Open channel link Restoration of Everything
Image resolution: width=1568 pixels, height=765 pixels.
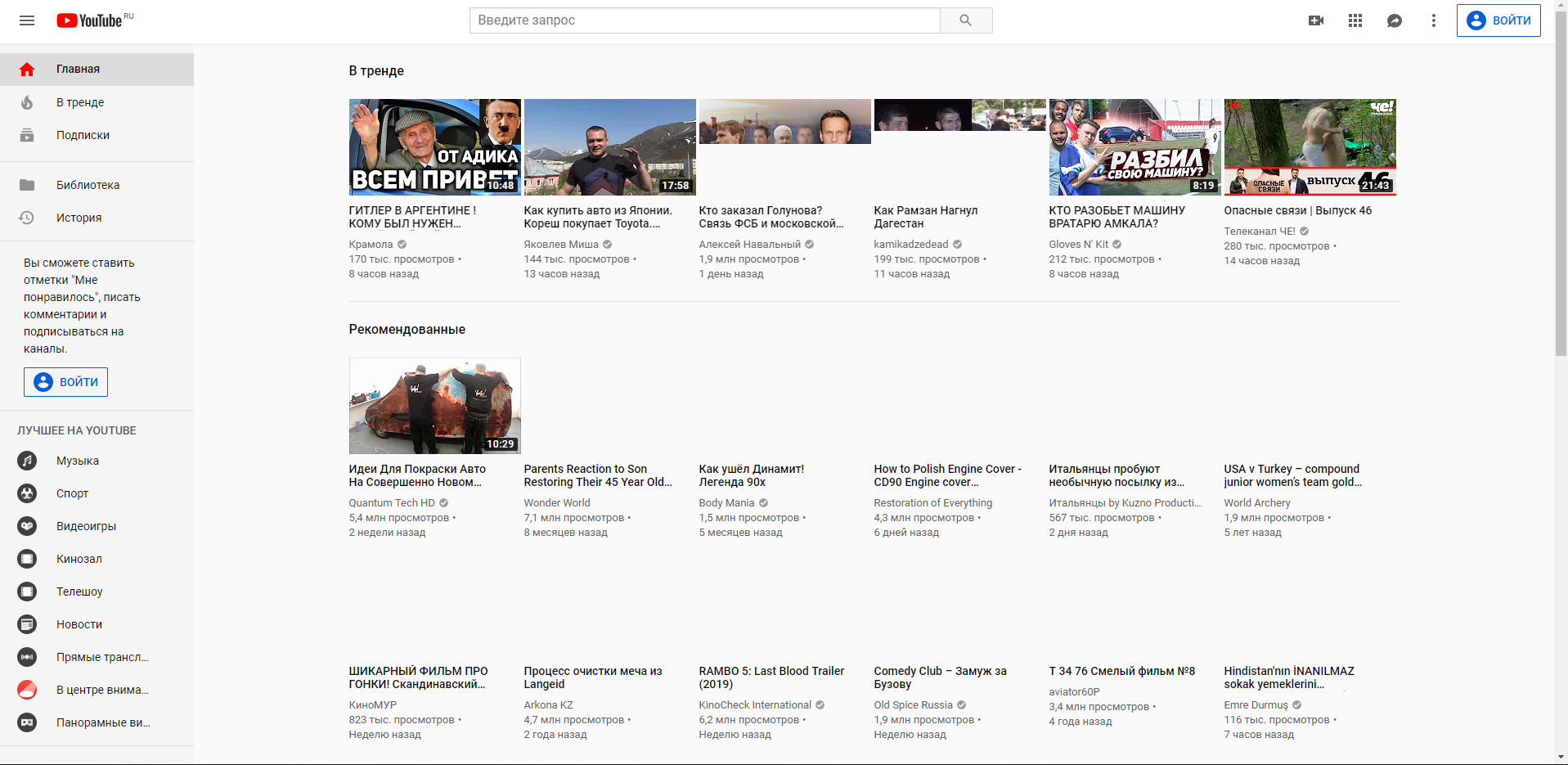click(933, 503)
